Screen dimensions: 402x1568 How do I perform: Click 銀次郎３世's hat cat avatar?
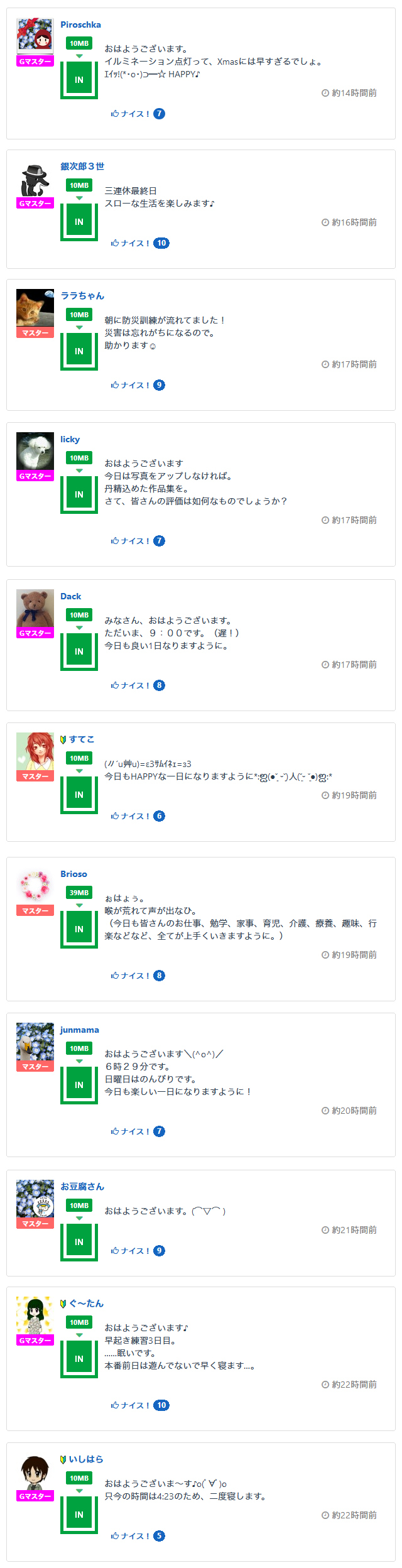point(35,180)
